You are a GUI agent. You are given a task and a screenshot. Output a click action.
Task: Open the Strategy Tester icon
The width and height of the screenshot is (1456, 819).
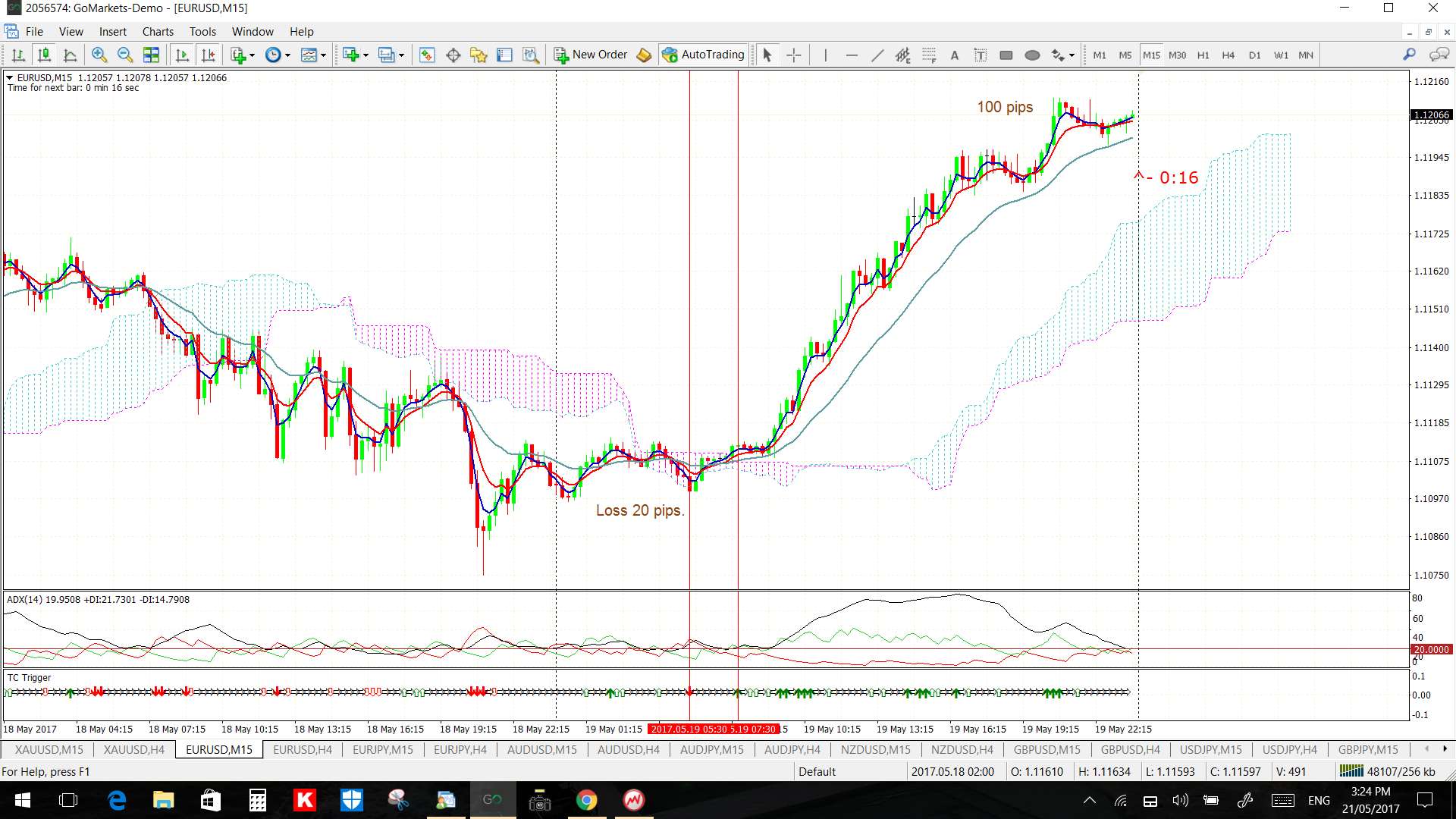(530, 55)
